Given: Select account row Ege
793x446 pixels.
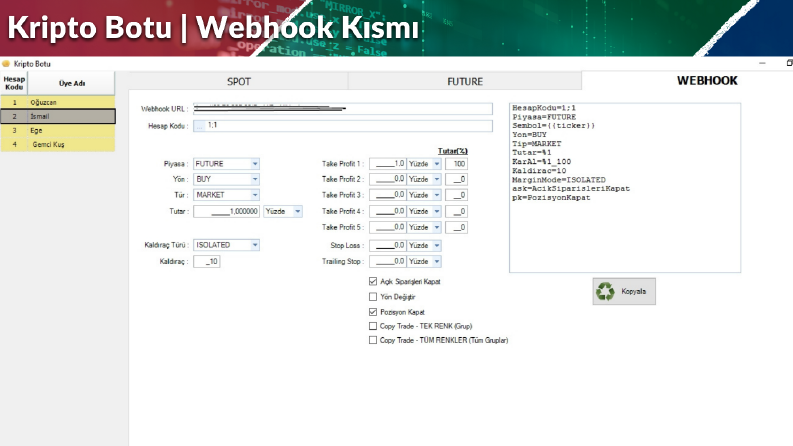Looking at the screenshot, I should click(58, 130).
